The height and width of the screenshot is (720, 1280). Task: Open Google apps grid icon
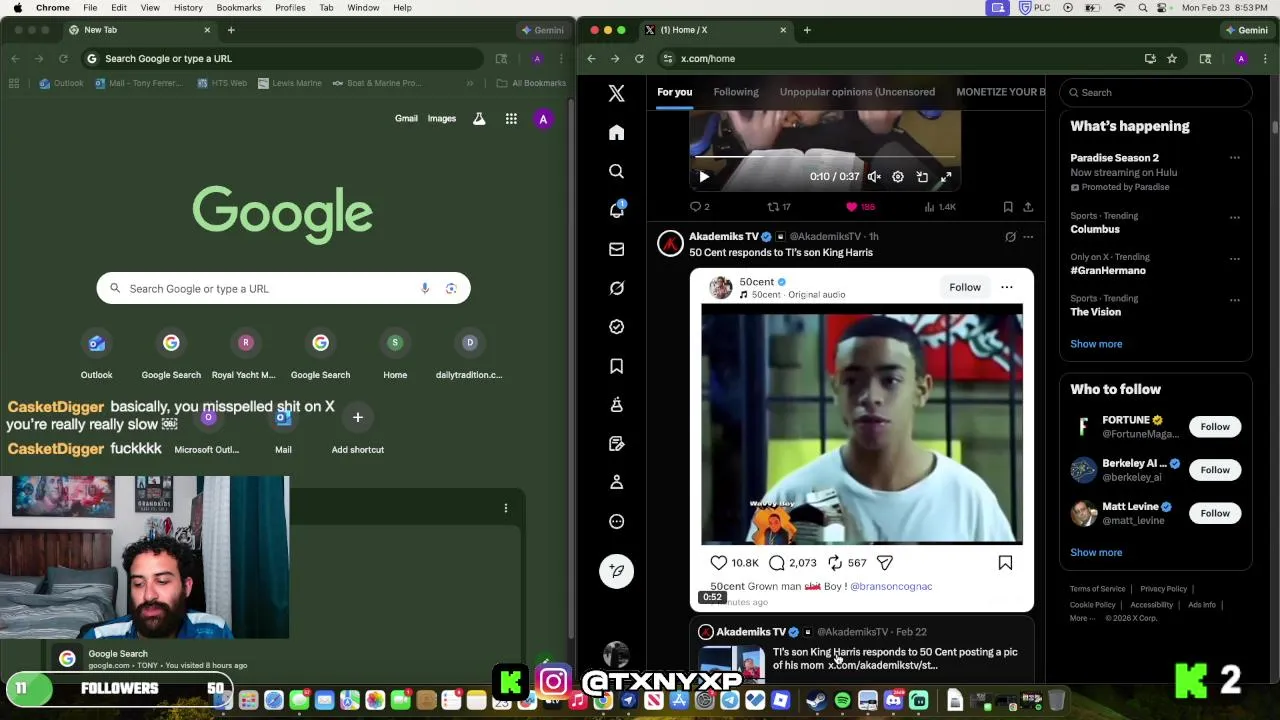[511, 119]
